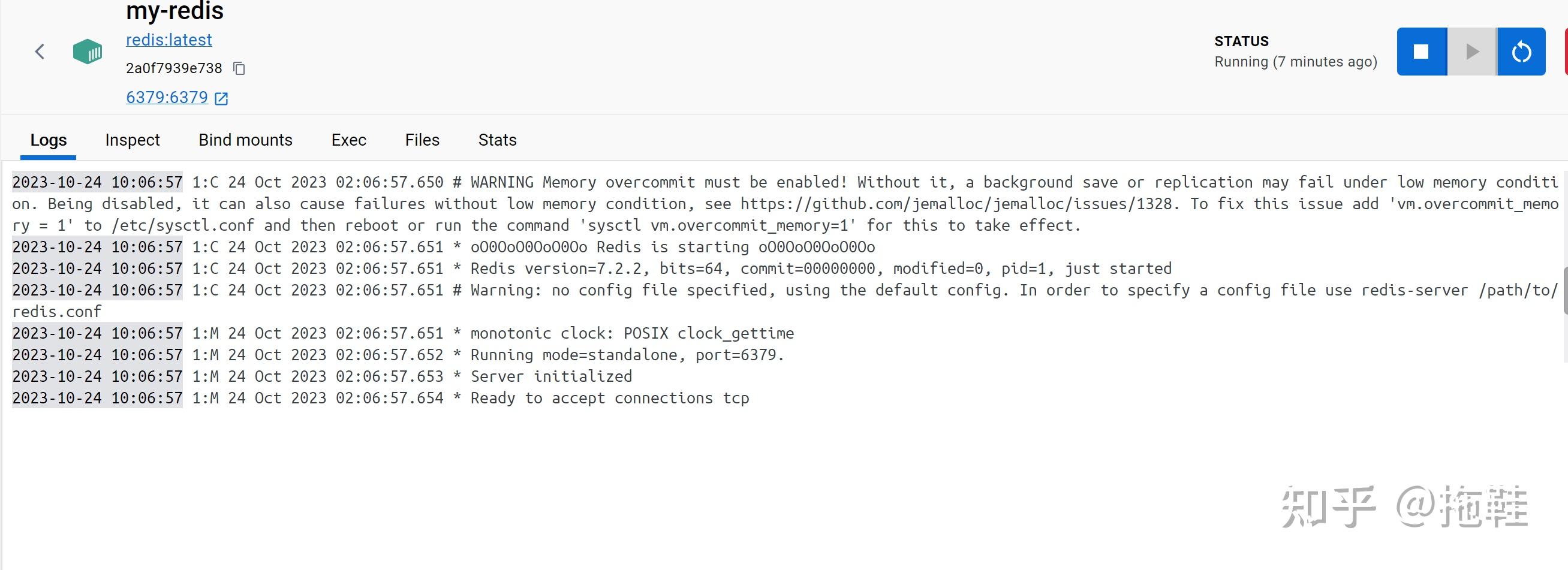Image resolution: width=1568 pixels, height=570 pixels.
Task: Open the redis:latest image link
Action: click(x=168, y=40)
